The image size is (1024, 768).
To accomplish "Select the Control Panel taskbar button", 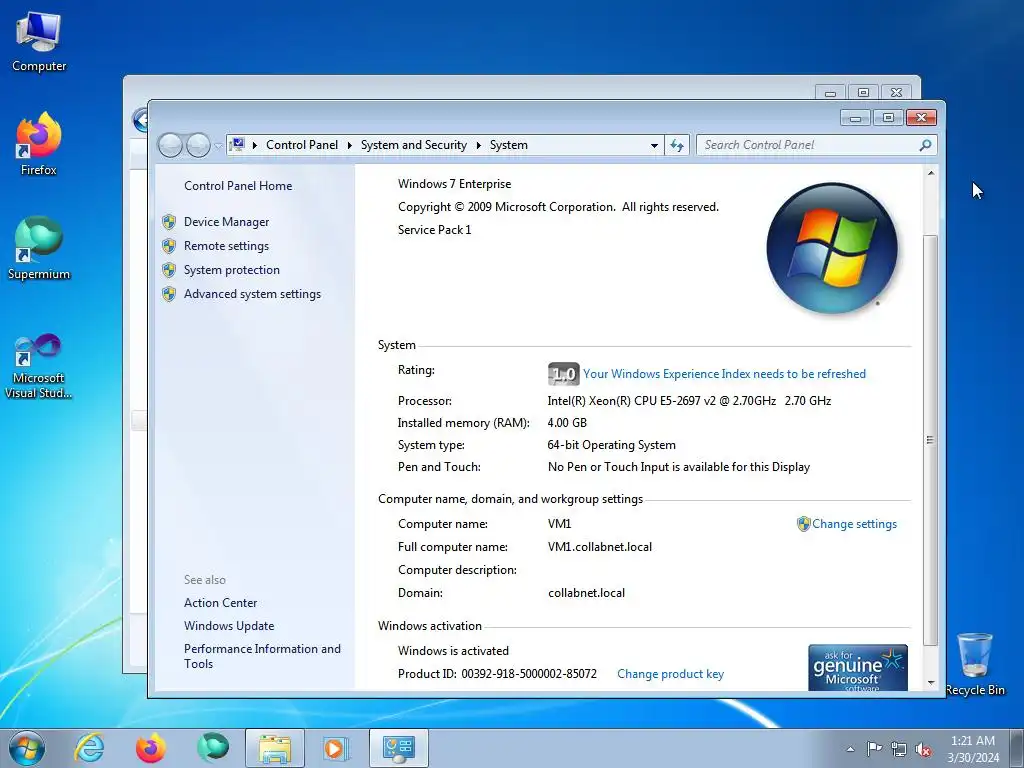I will pyautogui.click(x=398, y=748).
